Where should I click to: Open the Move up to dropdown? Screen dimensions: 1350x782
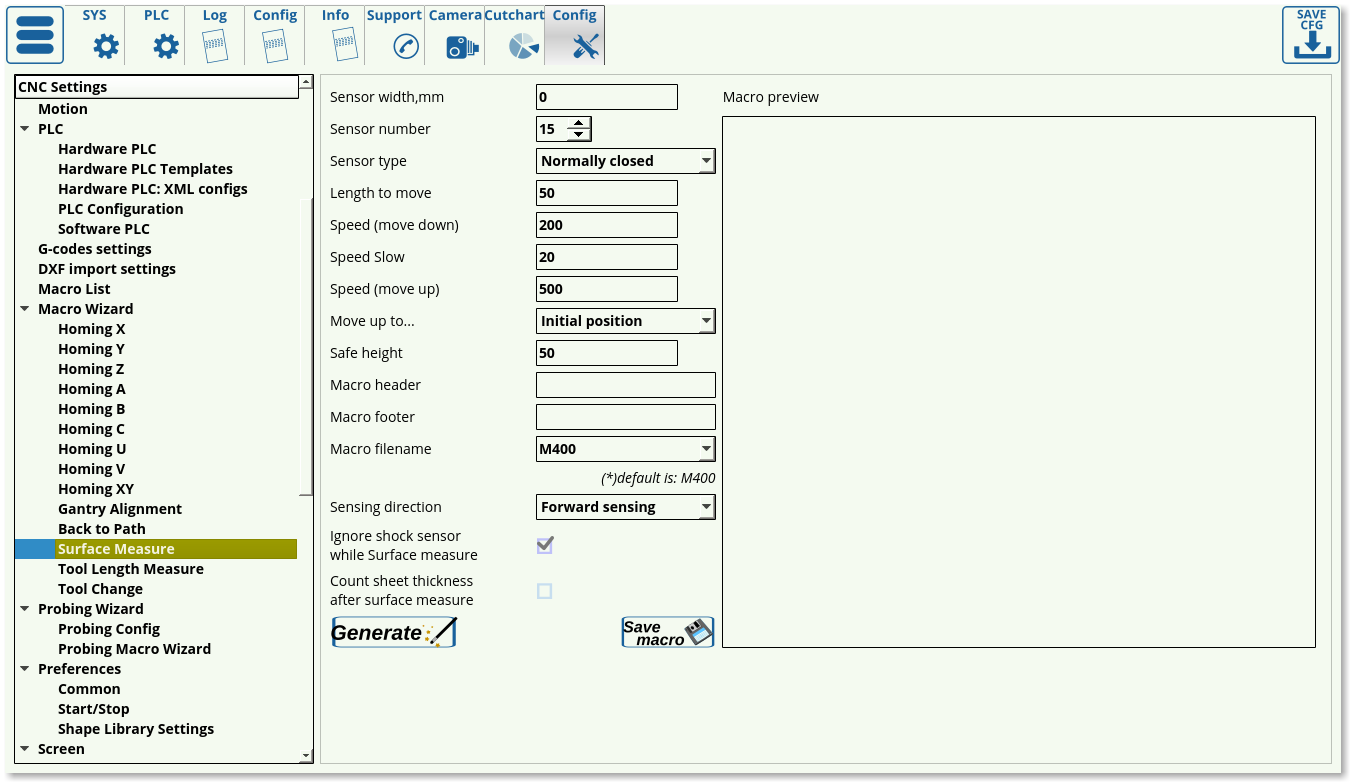click(625, 321)
